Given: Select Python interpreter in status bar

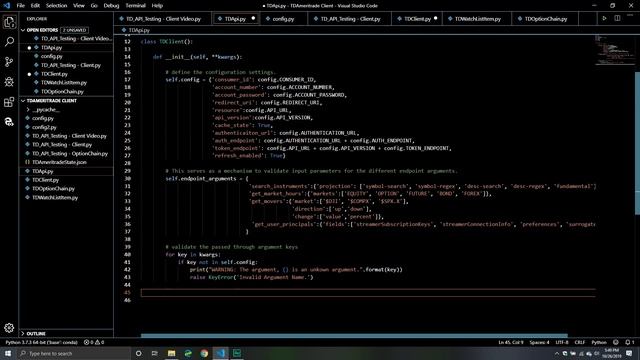Looking at the screenshot, I should (x=42, y=342).
